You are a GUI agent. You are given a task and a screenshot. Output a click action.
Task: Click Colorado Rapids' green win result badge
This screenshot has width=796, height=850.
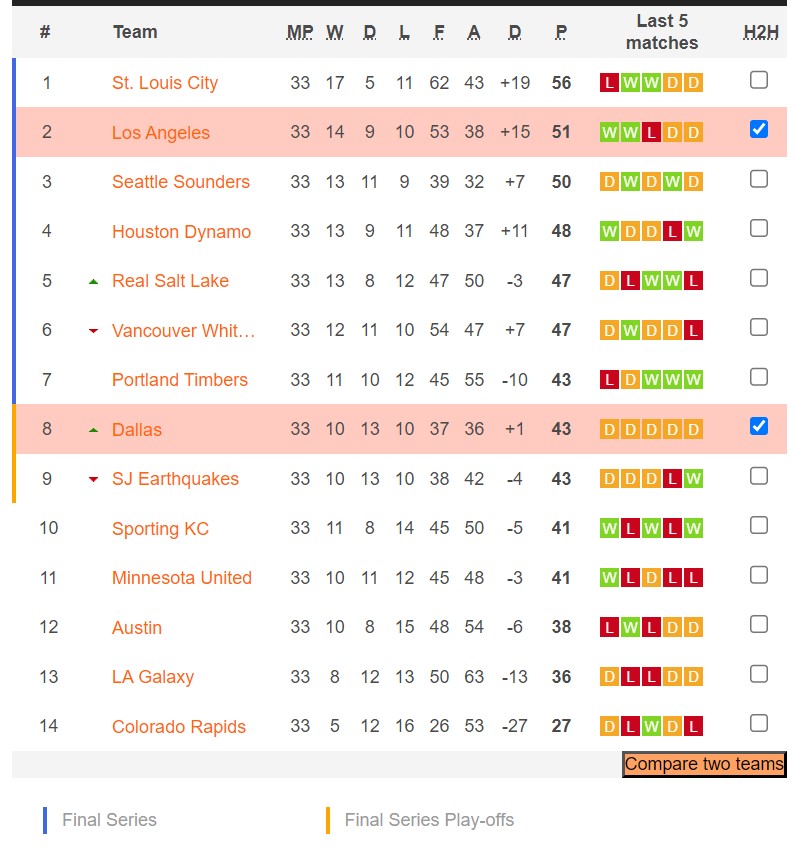(x=651, y=727)
